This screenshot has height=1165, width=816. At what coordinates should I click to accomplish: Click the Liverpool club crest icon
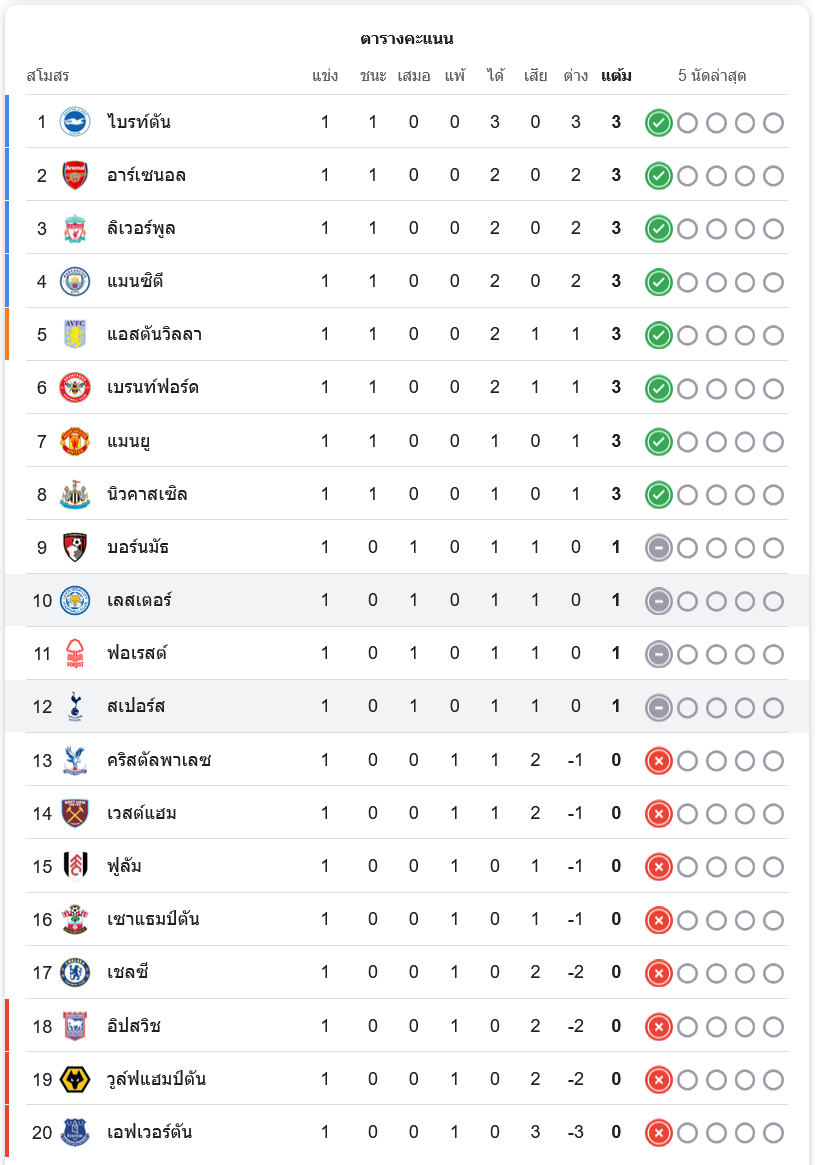75,228
